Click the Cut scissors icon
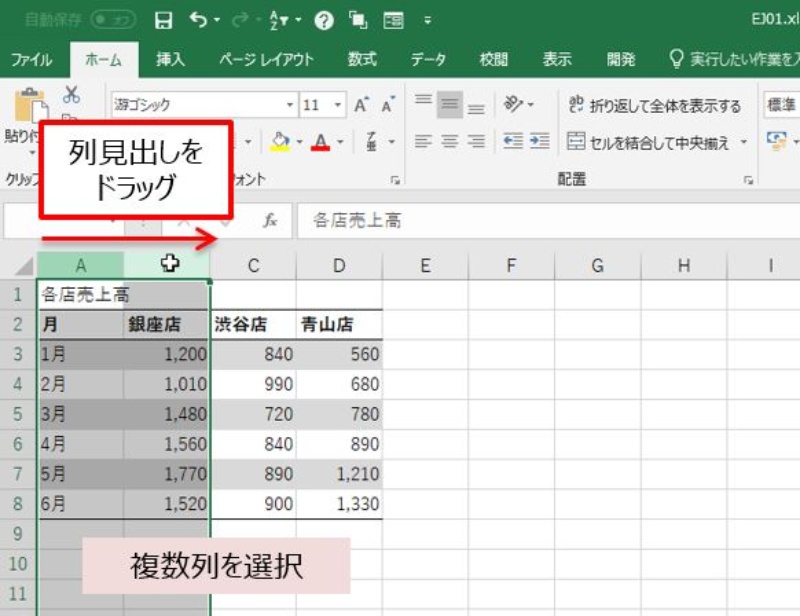 (71, 95)
